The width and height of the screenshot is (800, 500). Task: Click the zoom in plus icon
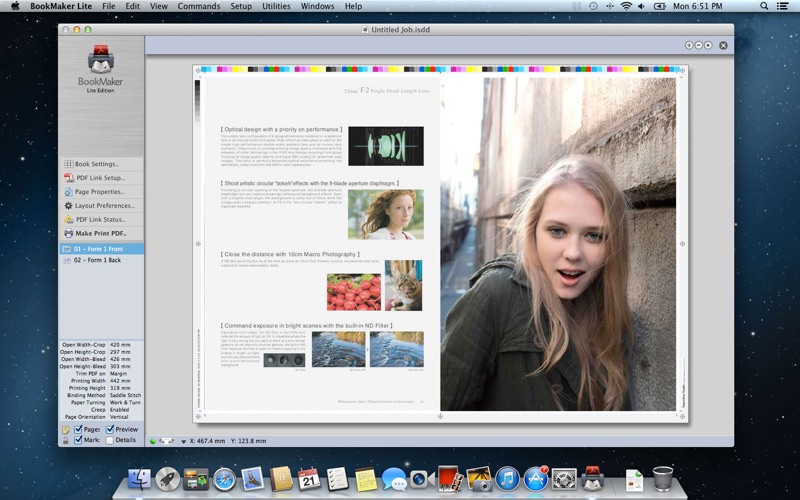point(689,45)
